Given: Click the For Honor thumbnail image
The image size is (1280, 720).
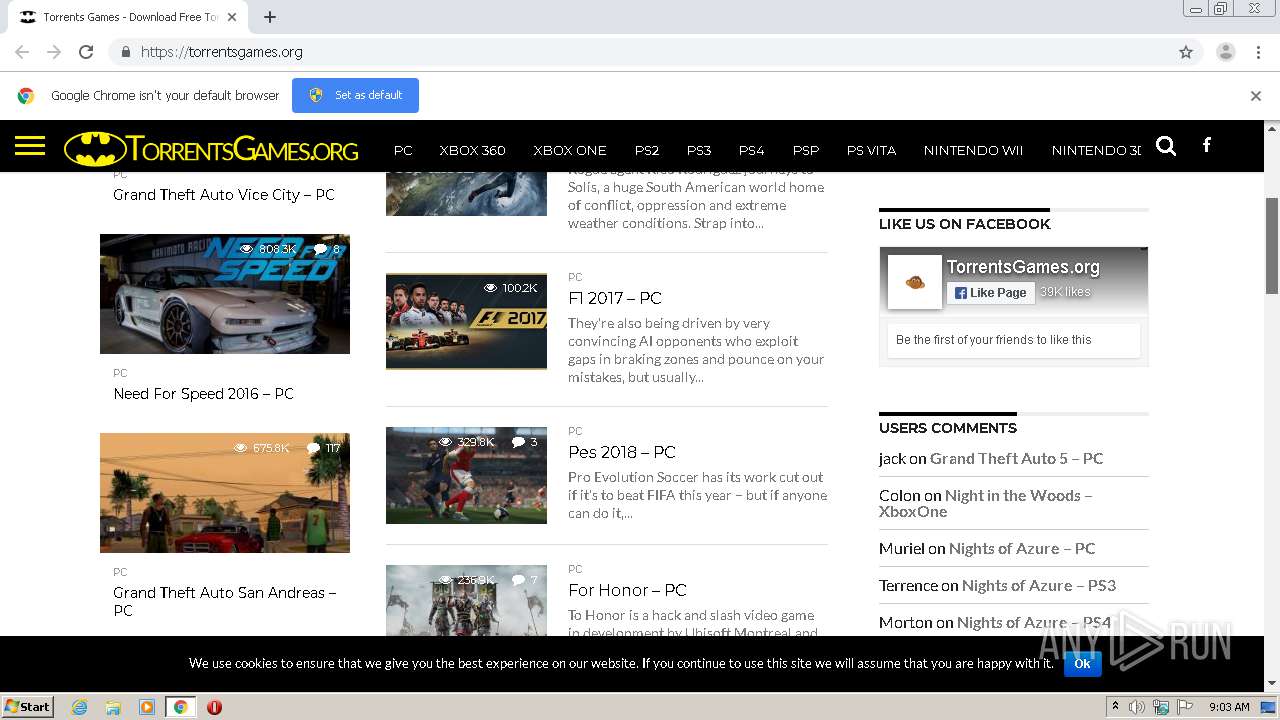Looking at the screenshot, I should point(466,600).
